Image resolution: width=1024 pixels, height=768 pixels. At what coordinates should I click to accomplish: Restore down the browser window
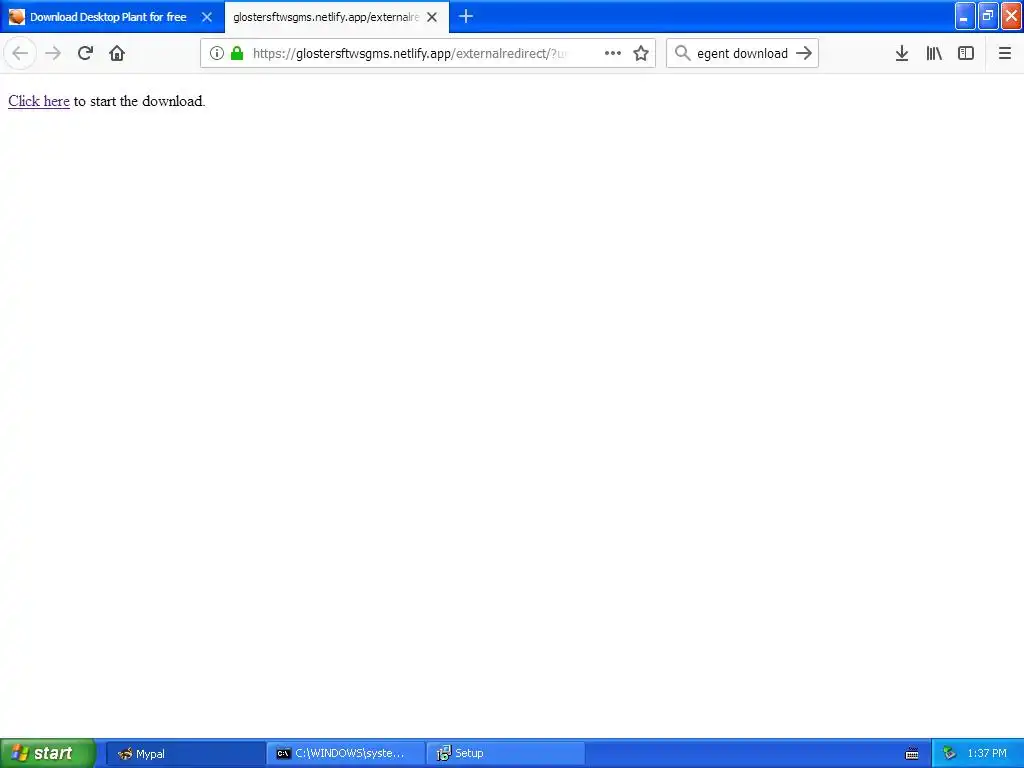click(x=988, y=16)
